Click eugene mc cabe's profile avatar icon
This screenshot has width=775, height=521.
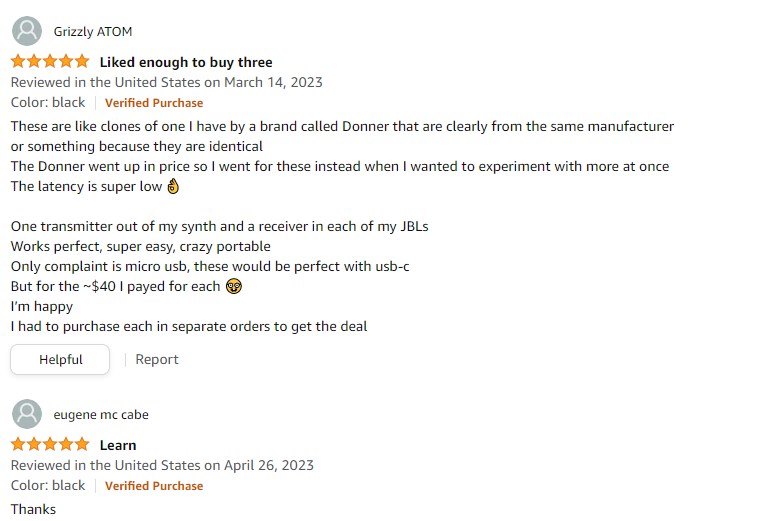pyautogui.click(x=27, y=414)
